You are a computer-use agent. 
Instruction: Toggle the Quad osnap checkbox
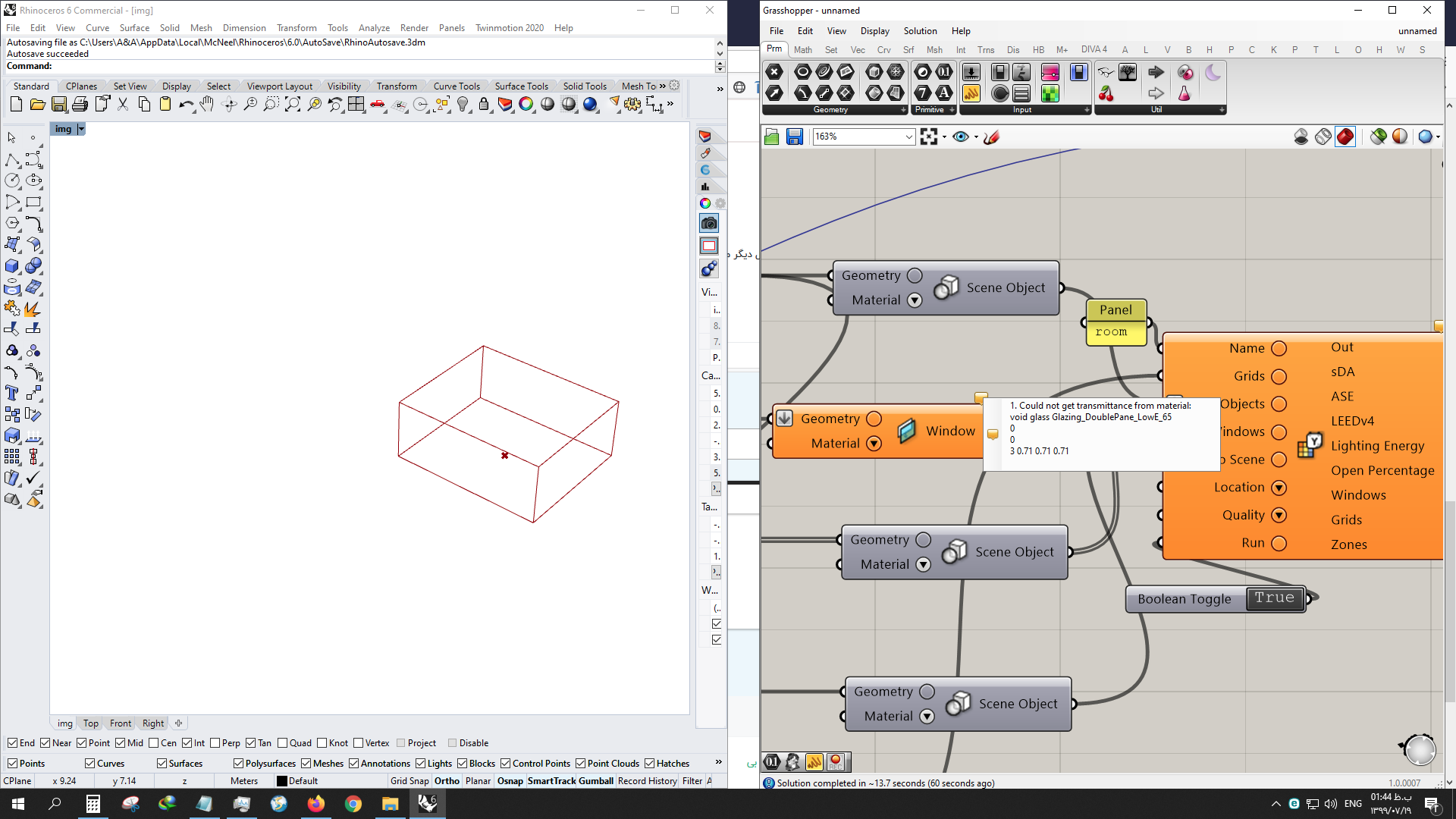(282, 743)
